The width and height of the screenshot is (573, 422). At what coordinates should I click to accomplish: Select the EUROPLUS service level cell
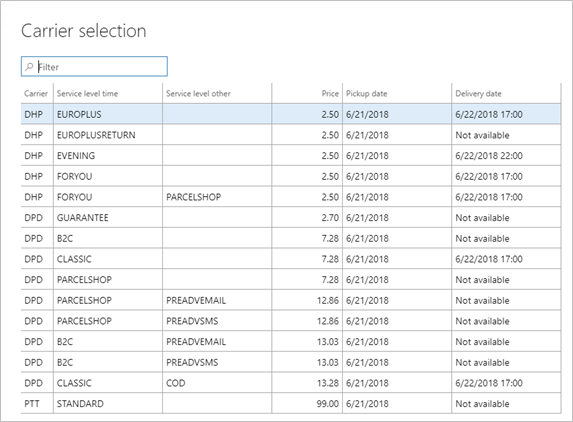pos(108,114)
